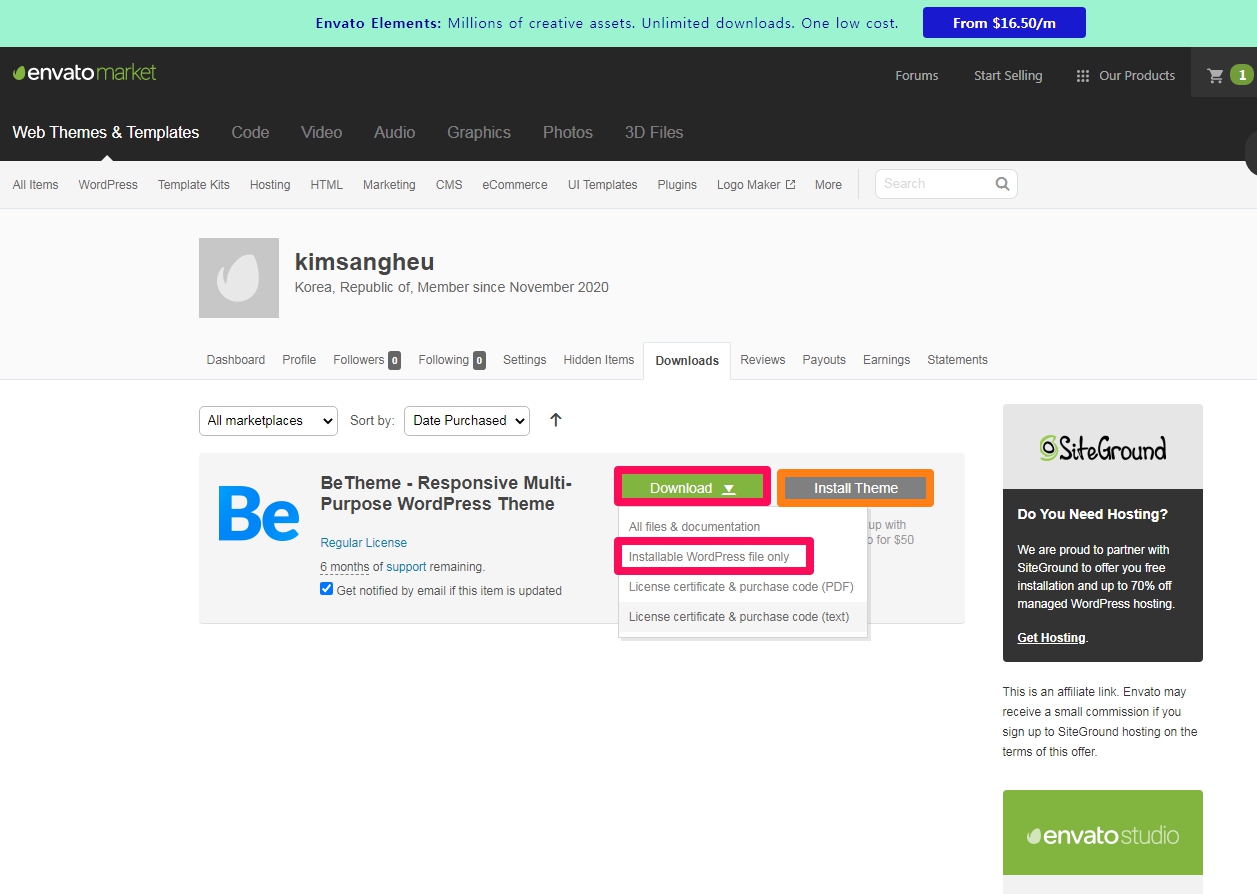Open HTML in sub-navigation
Viewport: 1257px width, 894px height.
tap(326, 185)
